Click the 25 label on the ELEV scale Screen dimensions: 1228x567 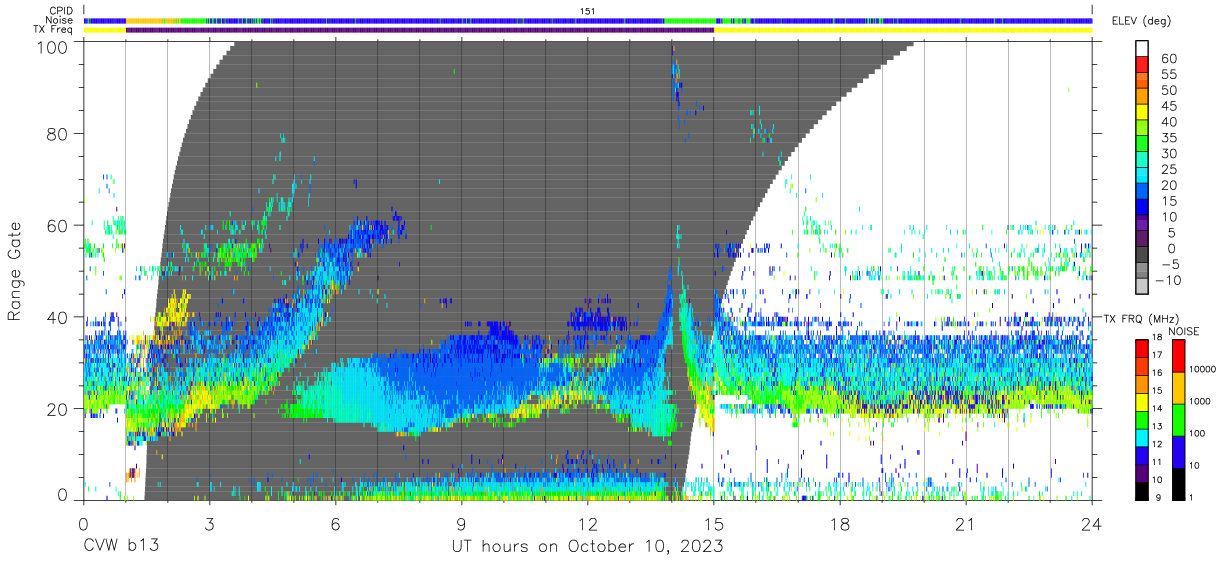click(x=1168, y=169)
